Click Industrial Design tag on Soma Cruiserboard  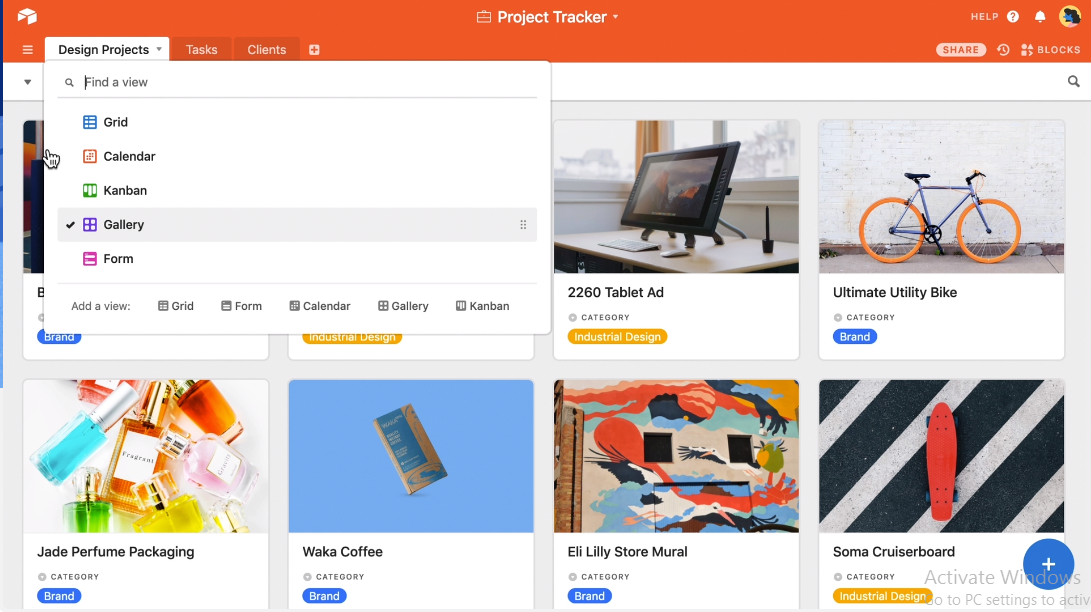882,596
